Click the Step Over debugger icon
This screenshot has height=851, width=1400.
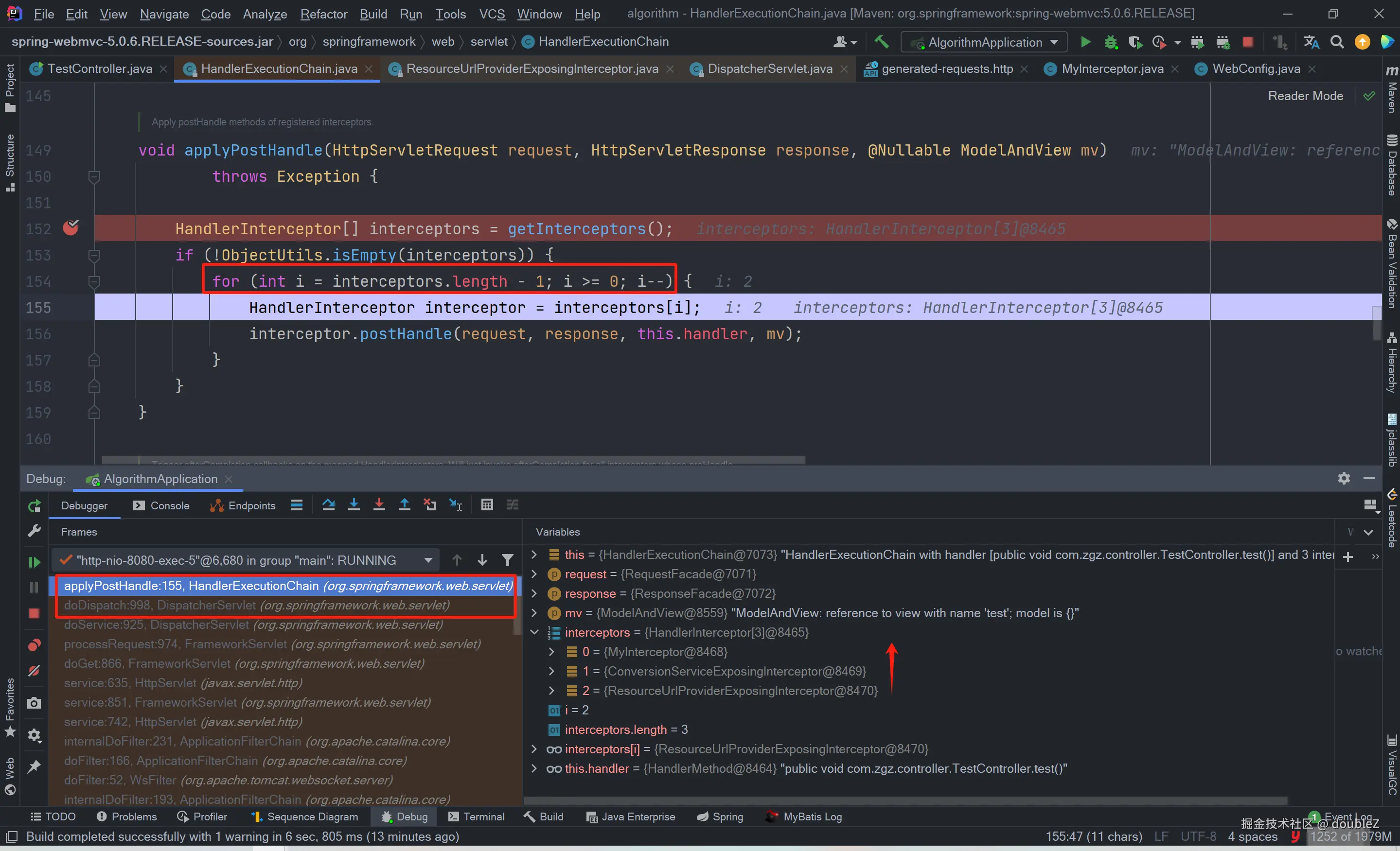pyautogui.click(x=328, y=504)
